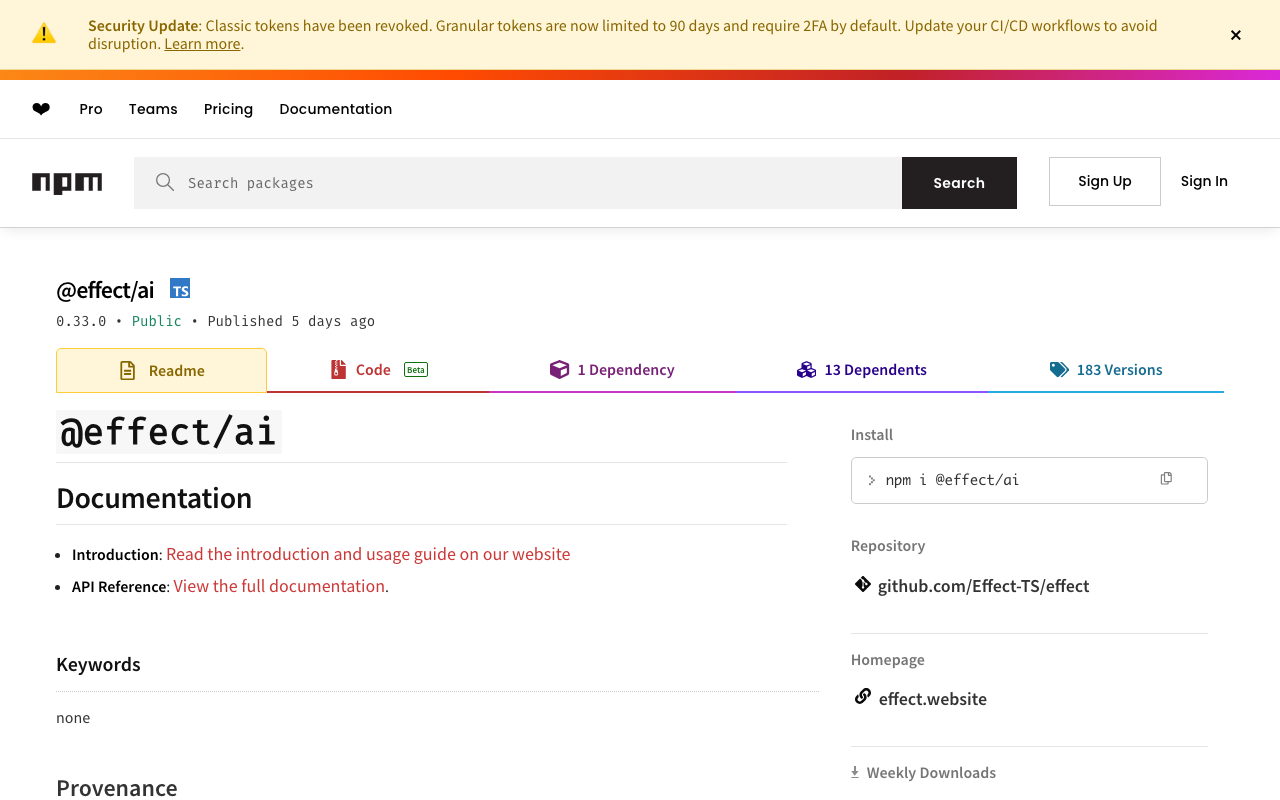1280x800 pixels.
Task: Show the 183 Versions tab
Action: tap(1106, 370)
